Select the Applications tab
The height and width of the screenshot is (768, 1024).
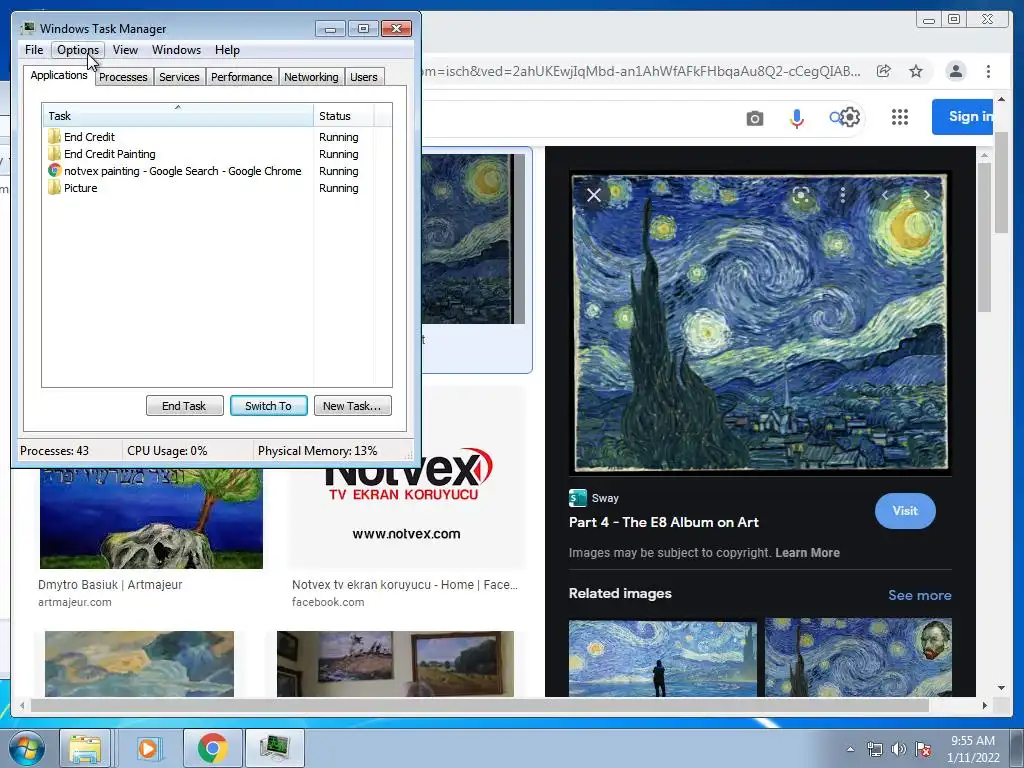(59, 75)
